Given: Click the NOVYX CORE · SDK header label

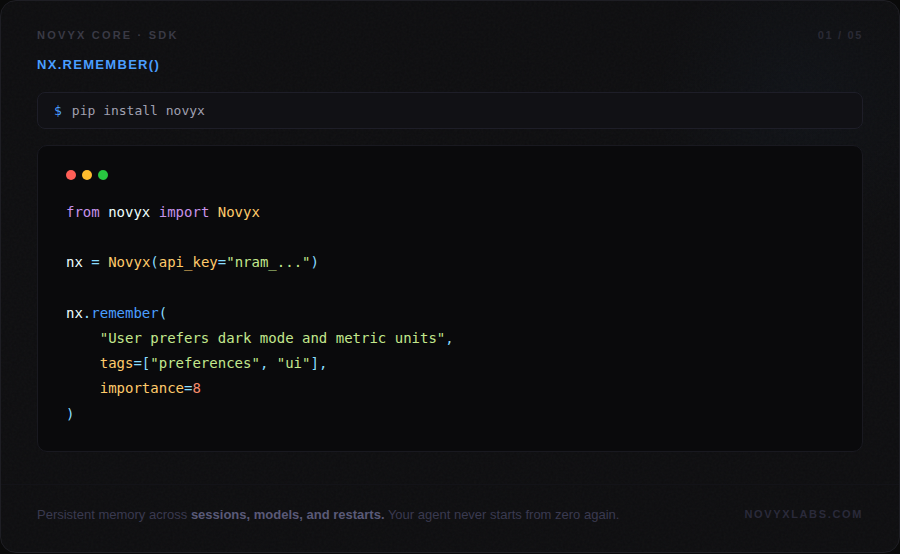Looking at the screenshot, I should pyautogui.click(x=107, y=35).
